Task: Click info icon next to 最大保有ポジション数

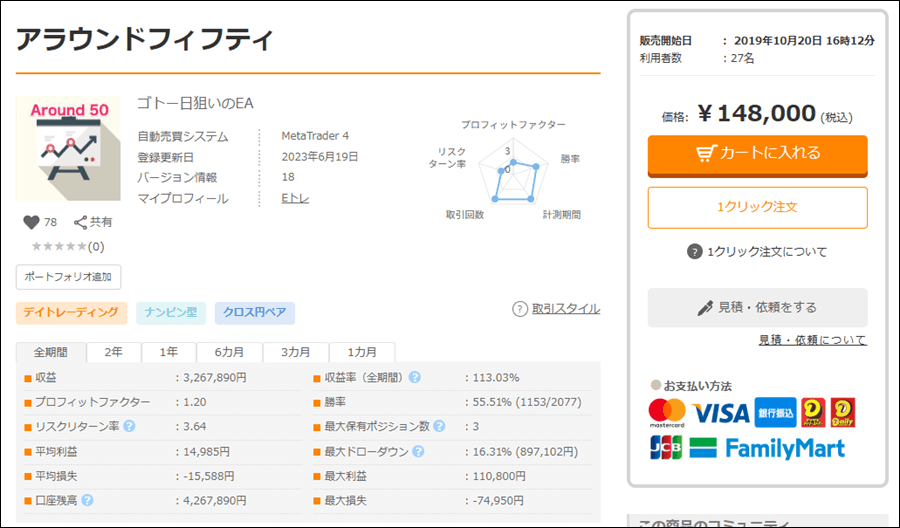Action: (x=438, y=426)
